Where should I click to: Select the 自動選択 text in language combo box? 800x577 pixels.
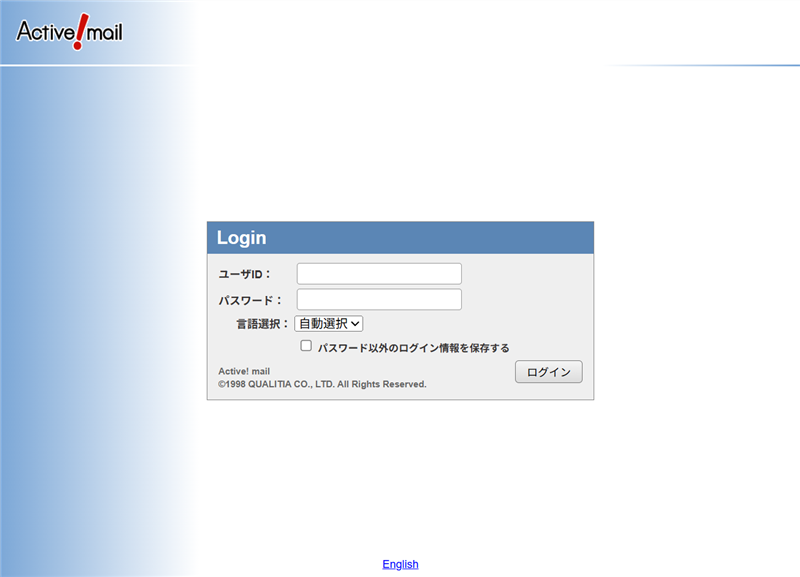click(x=322, y=323)
